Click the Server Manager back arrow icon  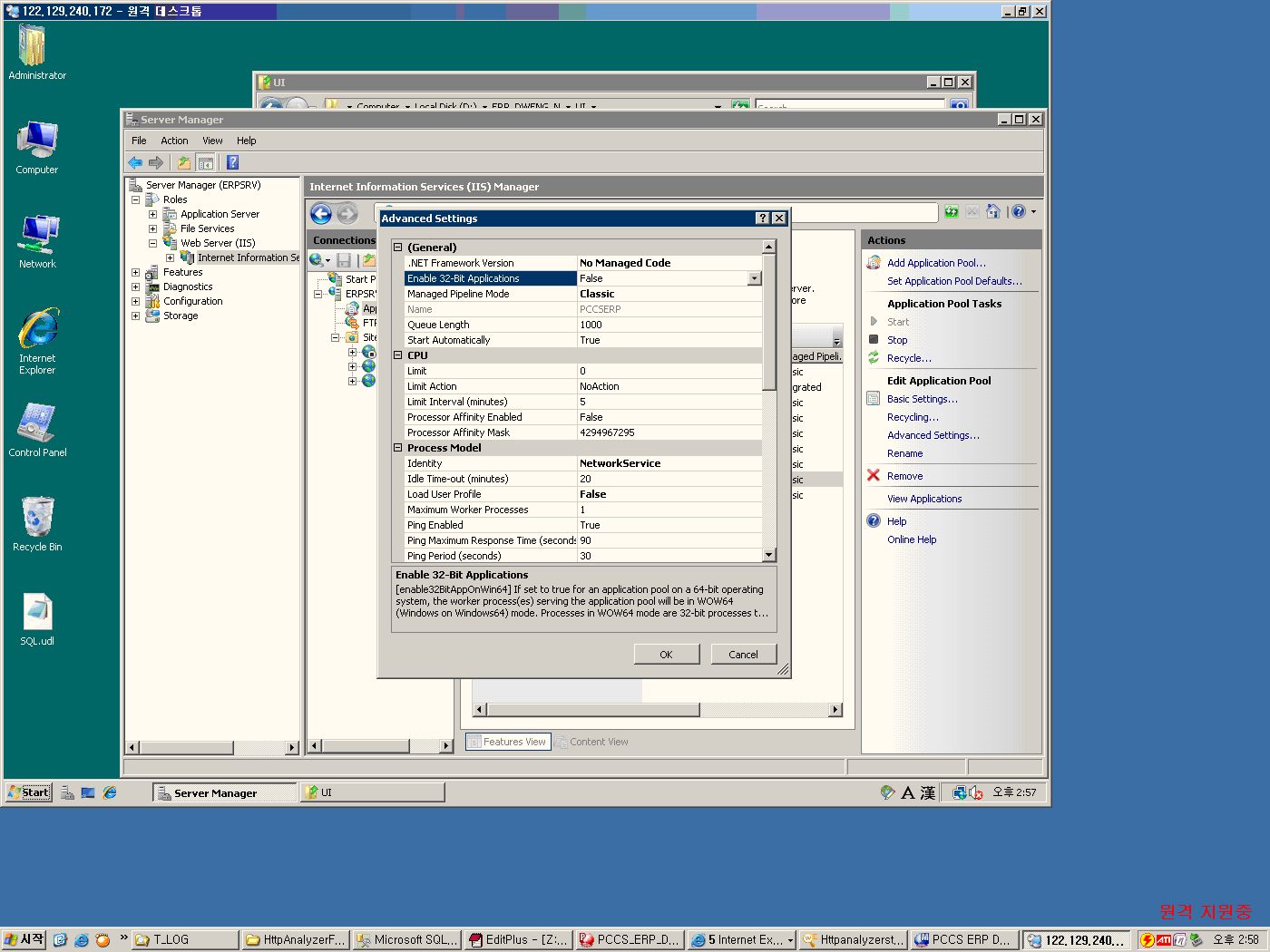(x=135, y=162)
